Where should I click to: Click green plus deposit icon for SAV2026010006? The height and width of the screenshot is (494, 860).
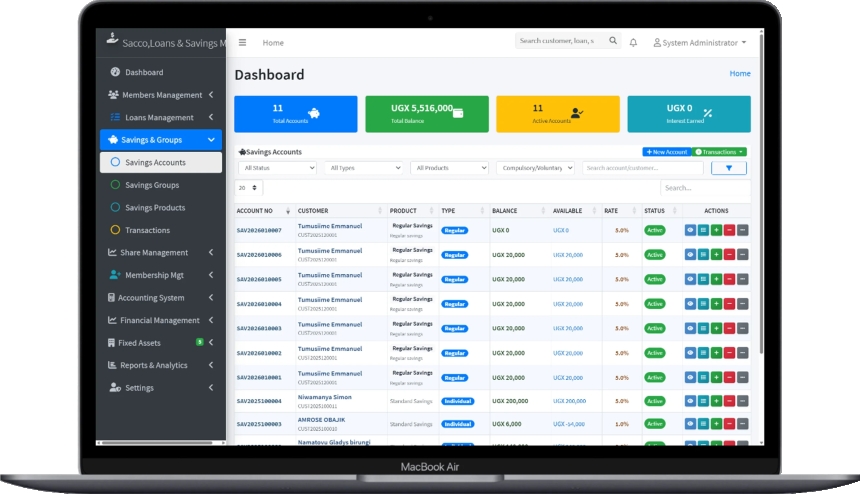(716, 255)
